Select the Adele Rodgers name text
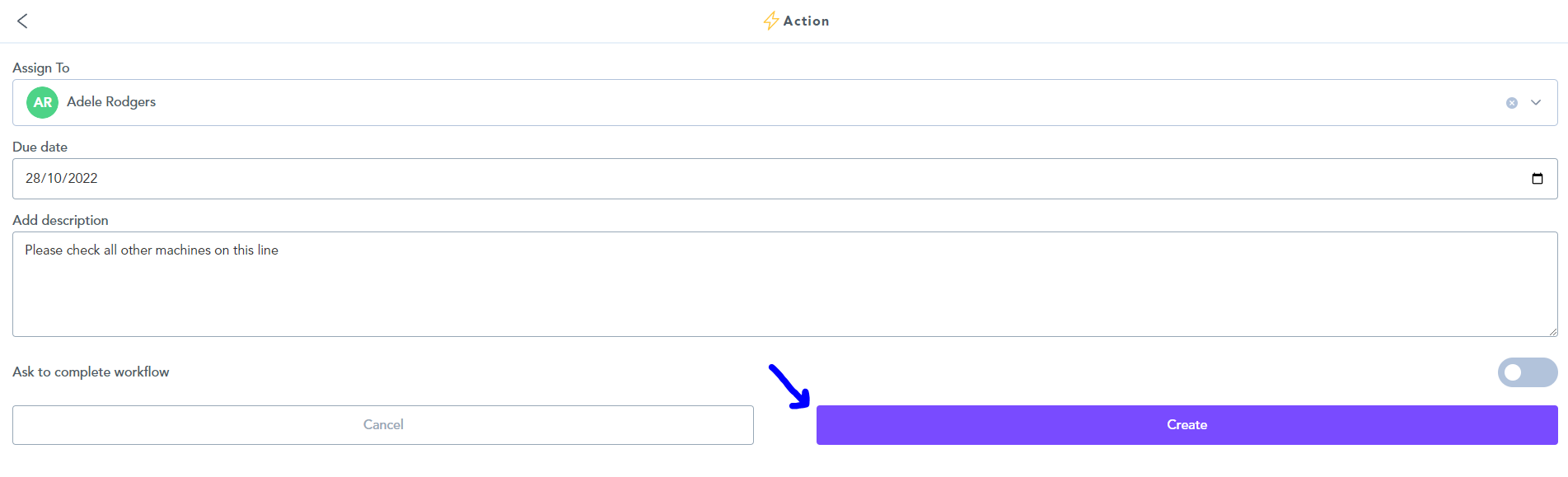 [111, 102]
